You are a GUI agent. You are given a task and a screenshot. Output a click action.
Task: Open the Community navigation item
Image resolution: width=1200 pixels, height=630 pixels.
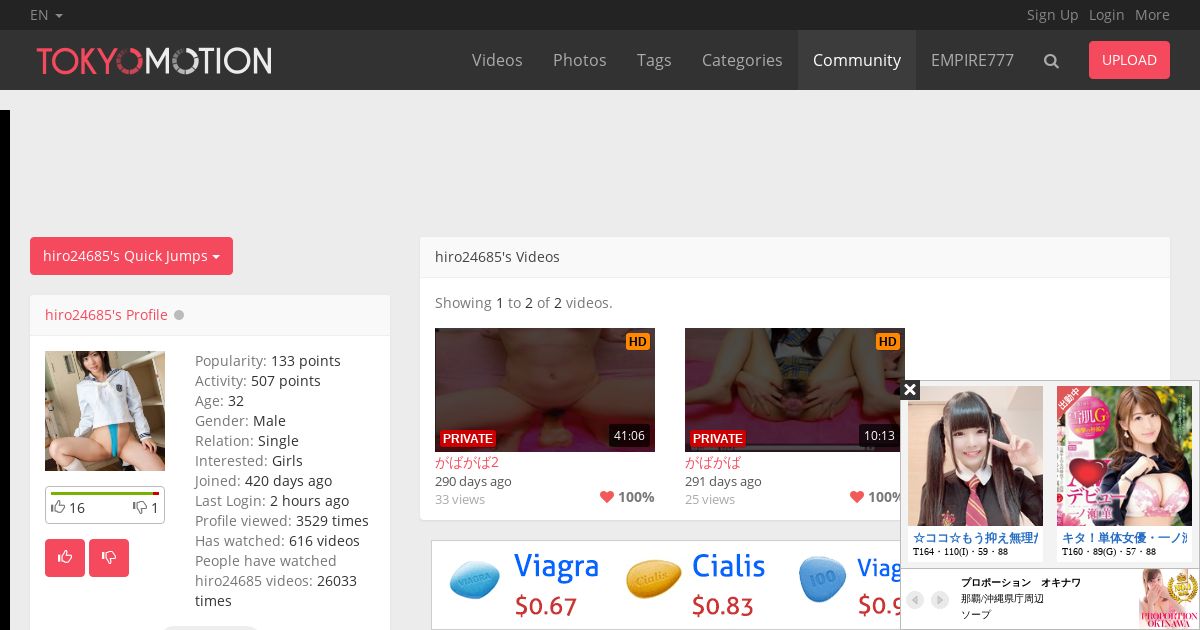(x=857, y=60)
